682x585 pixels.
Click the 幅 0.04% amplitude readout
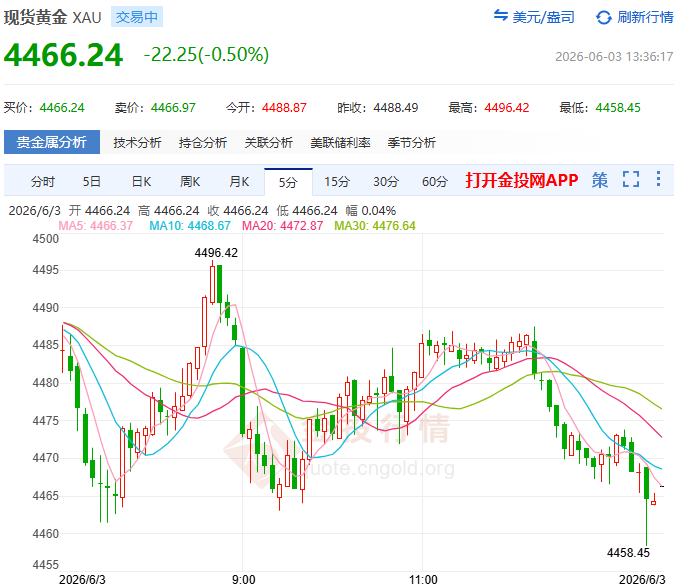pyautogui.click(x=371, y=211)
